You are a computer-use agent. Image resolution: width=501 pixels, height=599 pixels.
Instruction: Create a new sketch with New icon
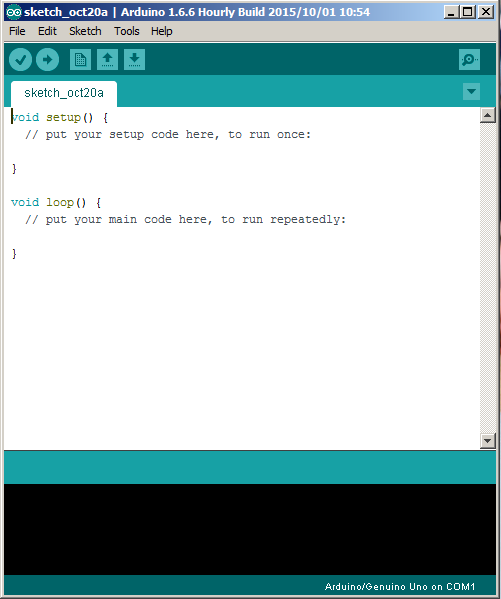80,60
